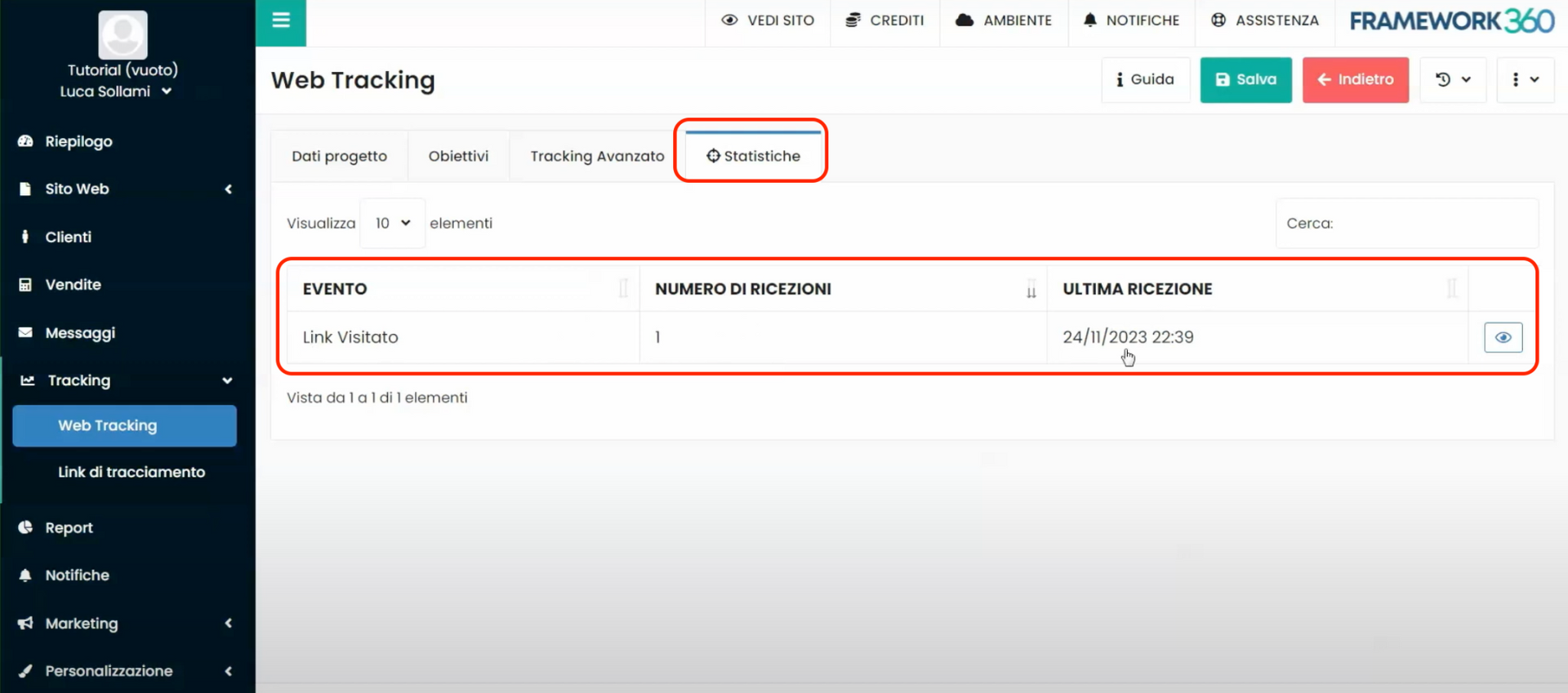The height and width of the screenshot is (693, 1568).
Task: Open the history dropdown button
Action: (1453, 80)
